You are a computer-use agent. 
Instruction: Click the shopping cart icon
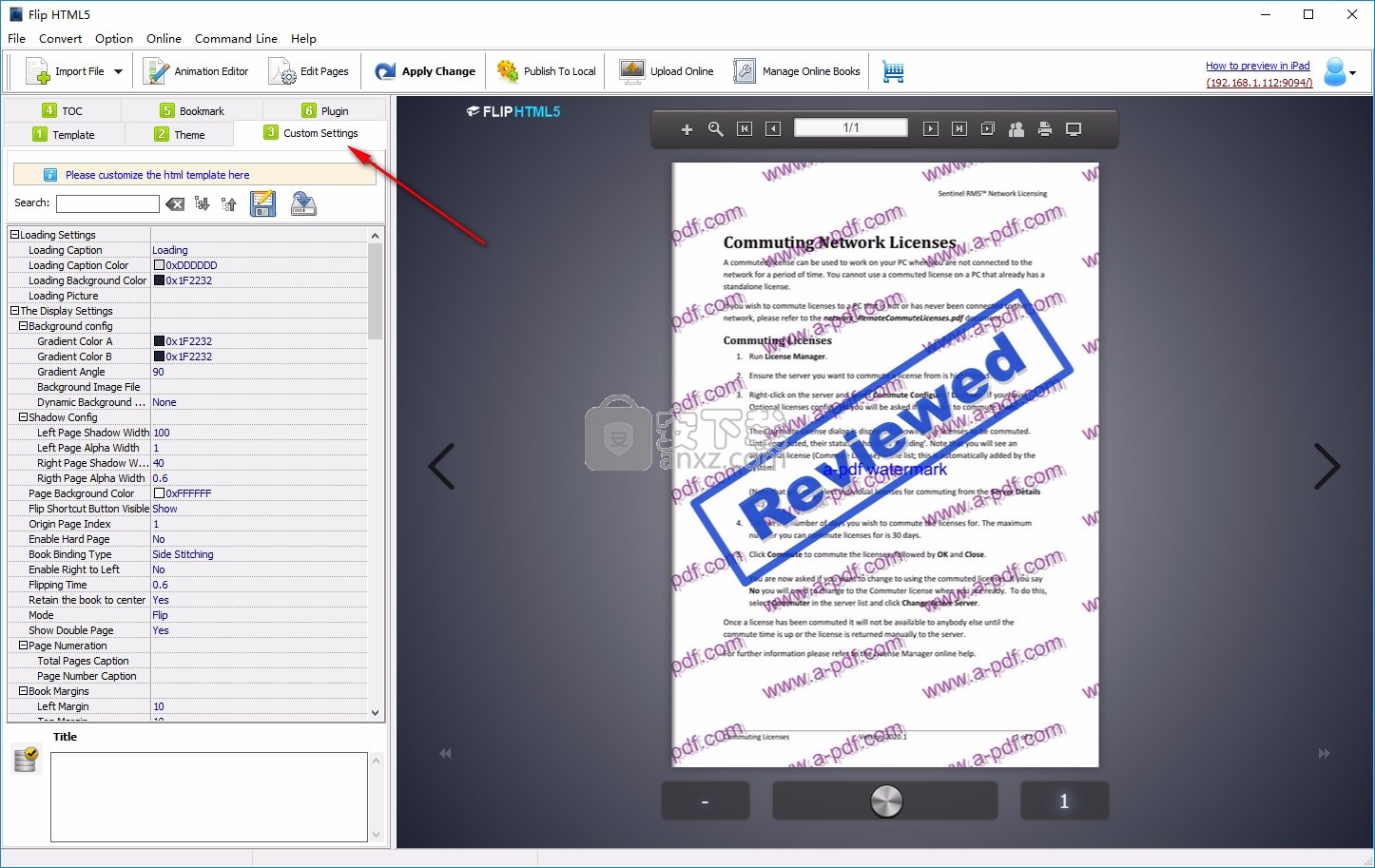click(x=893, y=71)
